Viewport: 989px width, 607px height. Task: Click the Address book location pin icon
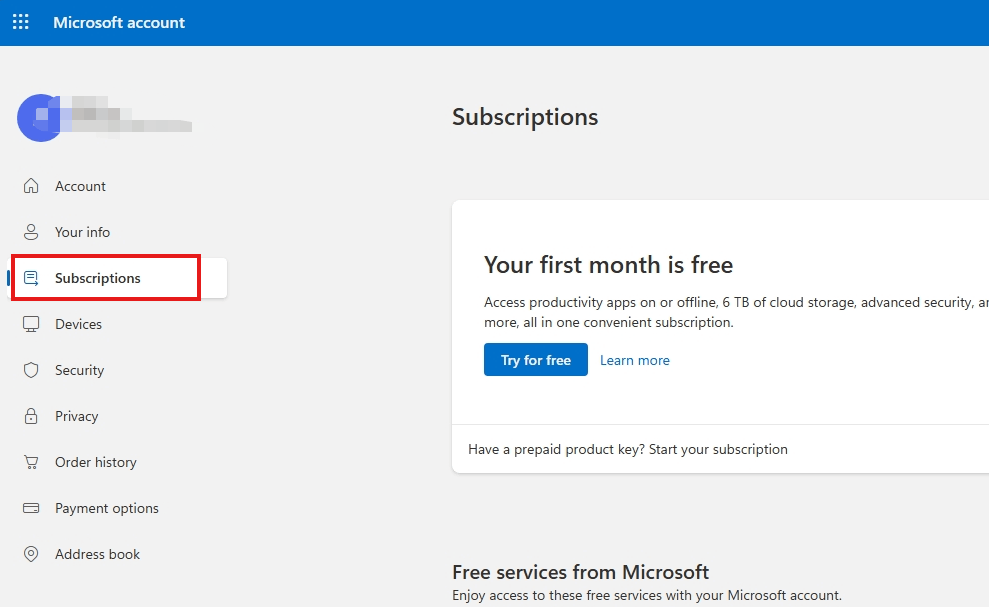[31, 554]
